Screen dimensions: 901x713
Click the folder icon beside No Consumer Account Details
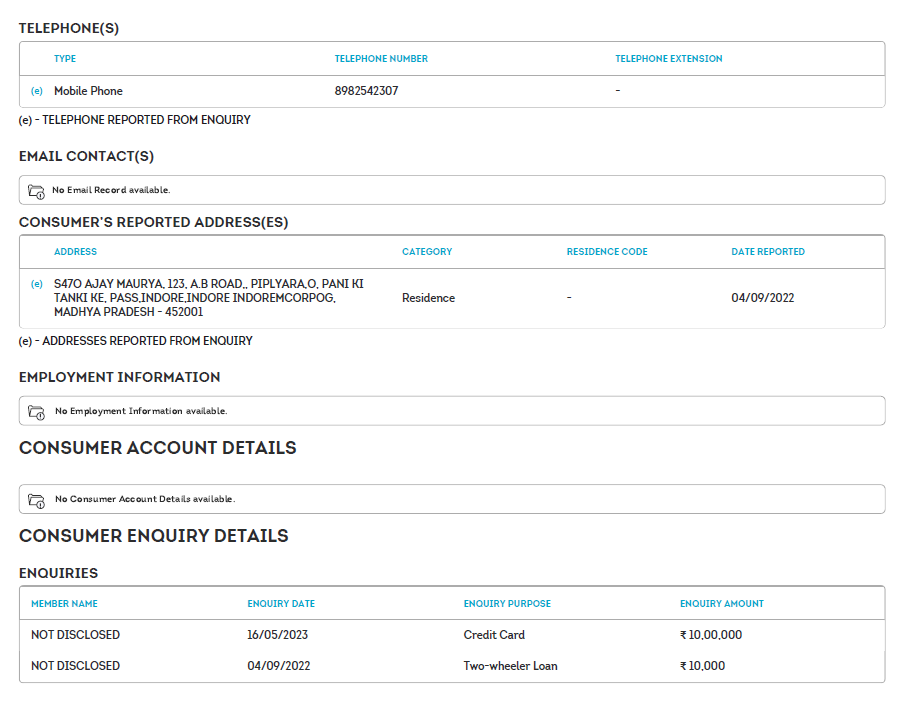pyautogui.click(x=36, y=499)
